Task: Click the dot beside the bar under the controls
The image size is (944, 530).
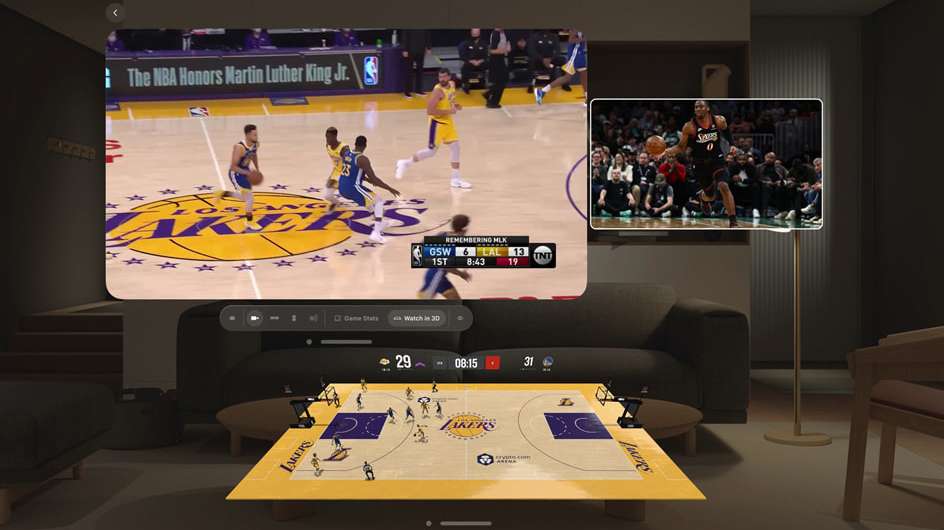Action: click(x=309, y=342)
